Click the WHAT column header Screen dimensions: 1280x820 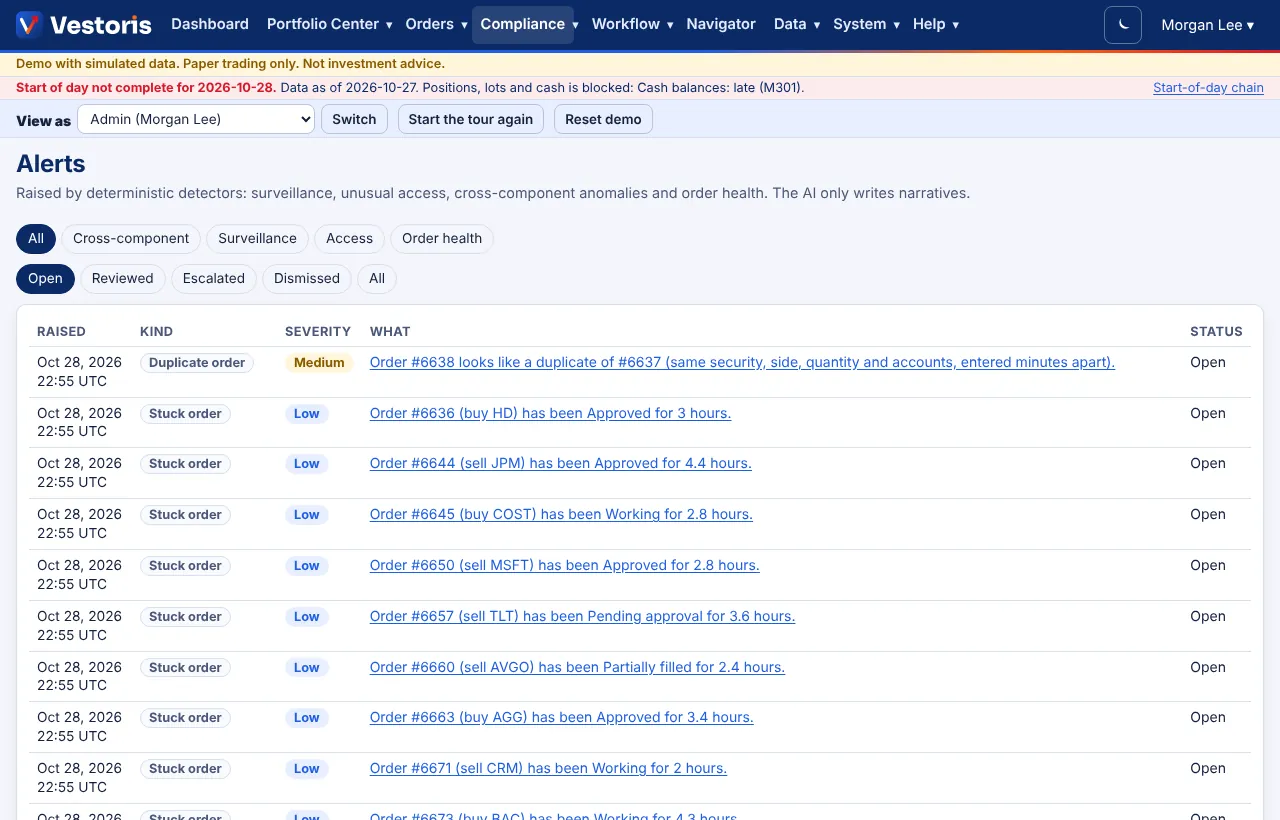point(390,331)
